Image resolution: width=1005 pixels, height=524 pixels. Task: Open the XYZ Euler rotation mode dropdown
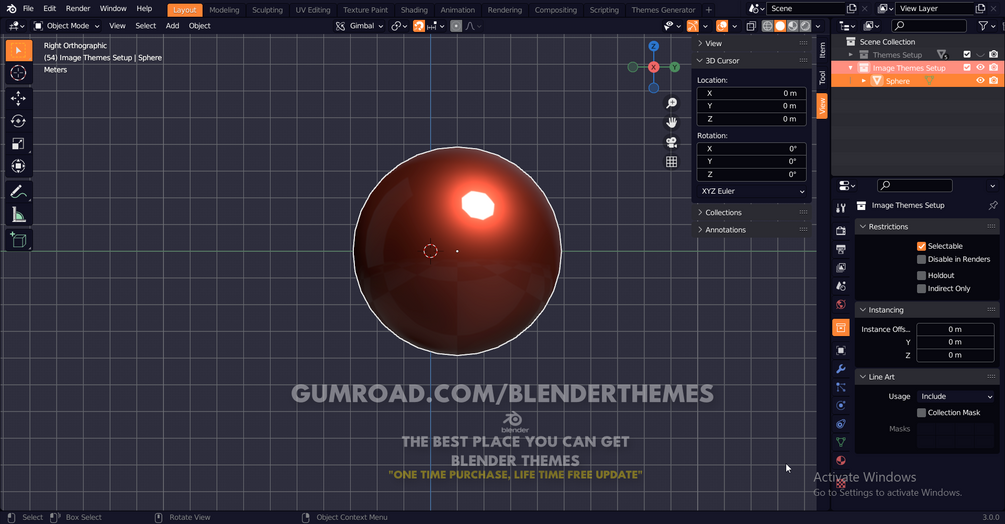tap(751, 191)
